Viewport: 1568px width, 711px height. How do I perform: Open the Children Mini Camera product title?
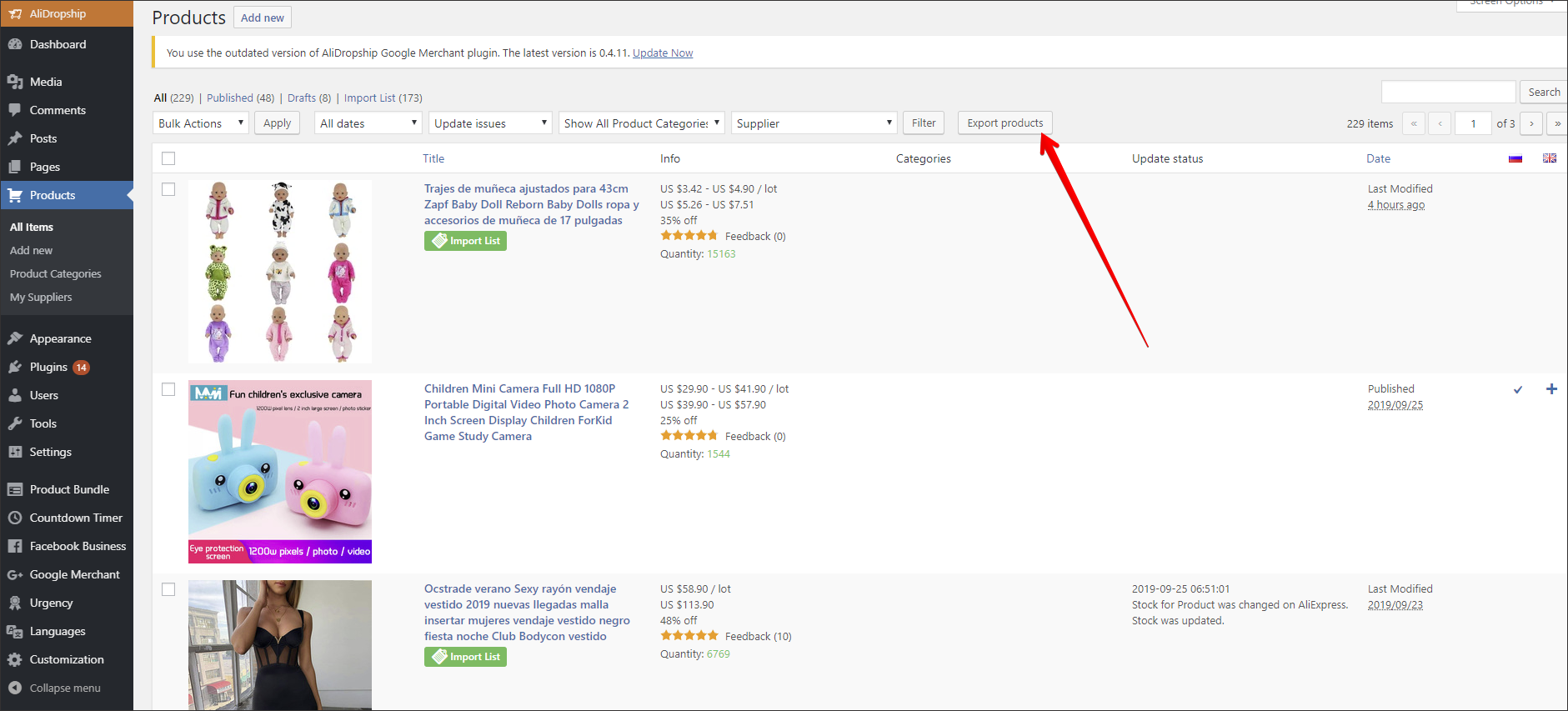point(527,413)
